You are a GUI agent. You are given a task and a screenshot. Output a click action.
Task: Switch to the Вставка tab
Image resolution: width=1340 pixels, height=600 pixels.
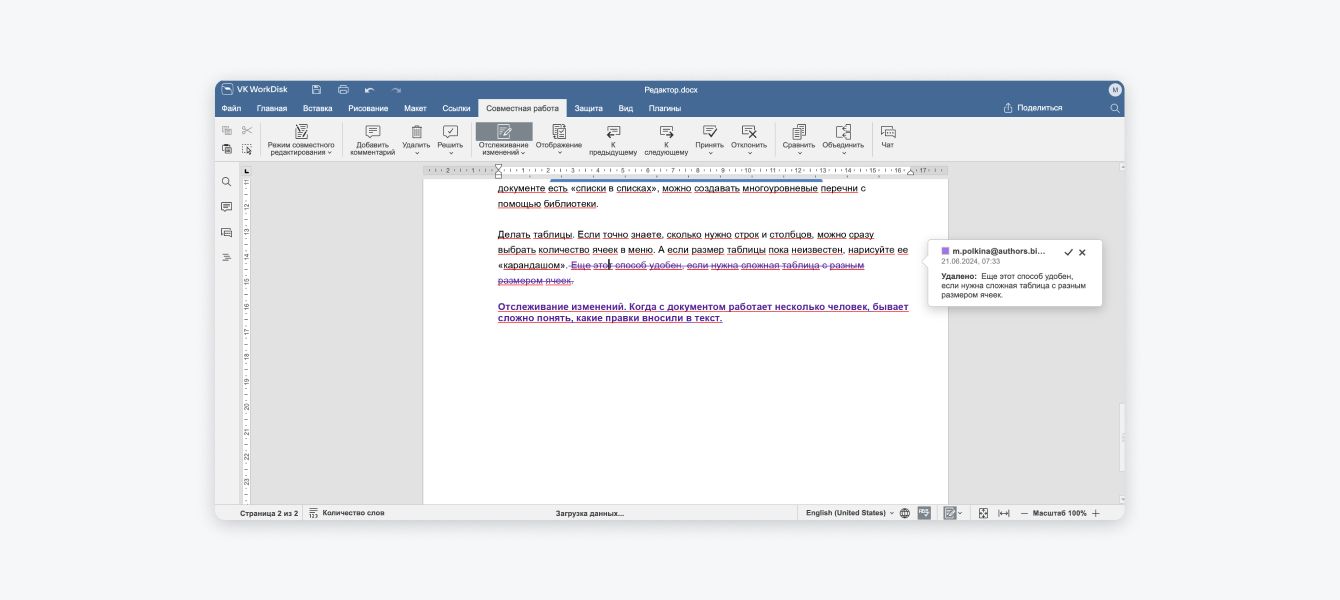(317, 108)
